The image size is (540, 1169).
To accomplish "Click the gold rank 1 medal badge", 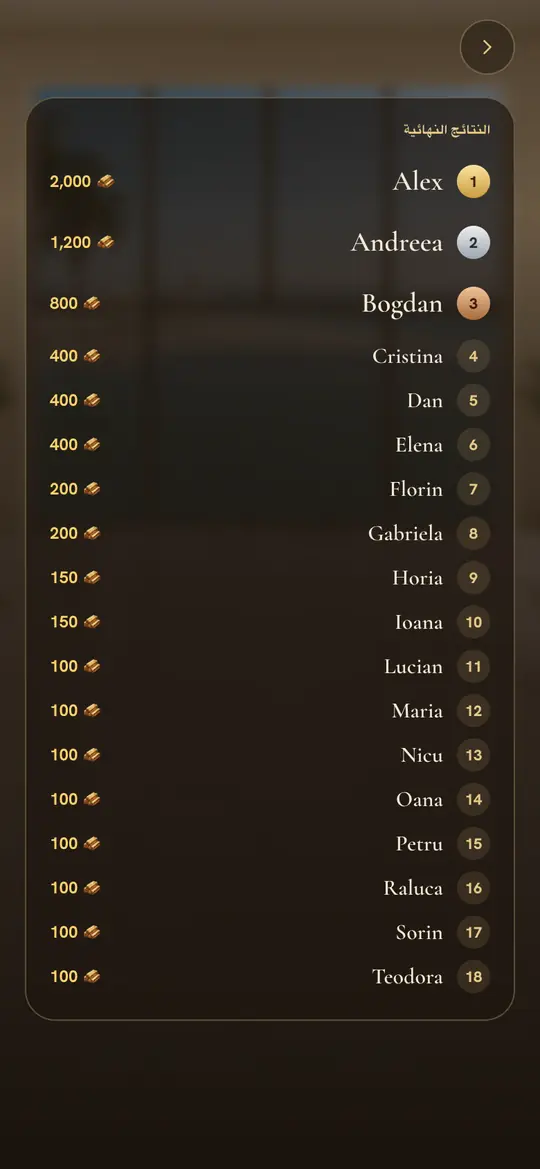I will (474, 181).
